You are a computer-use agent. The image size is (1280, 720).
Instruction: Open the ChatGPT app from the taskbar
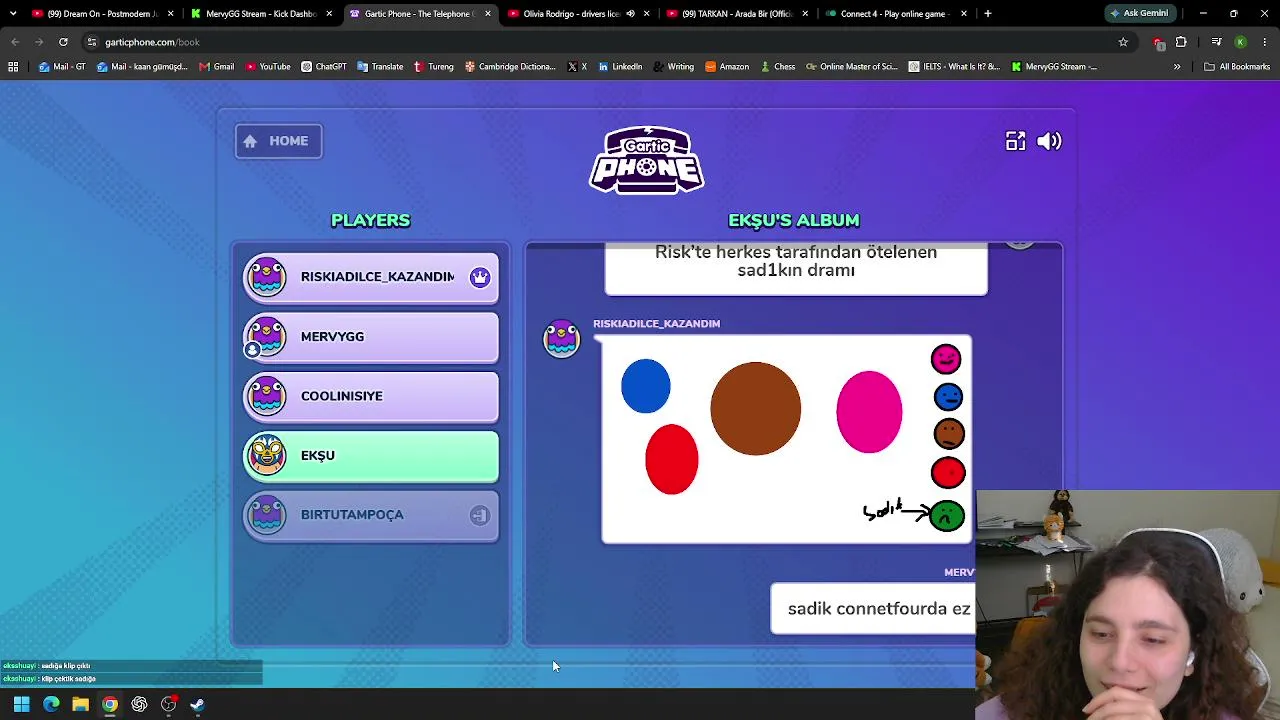(139, 705)
